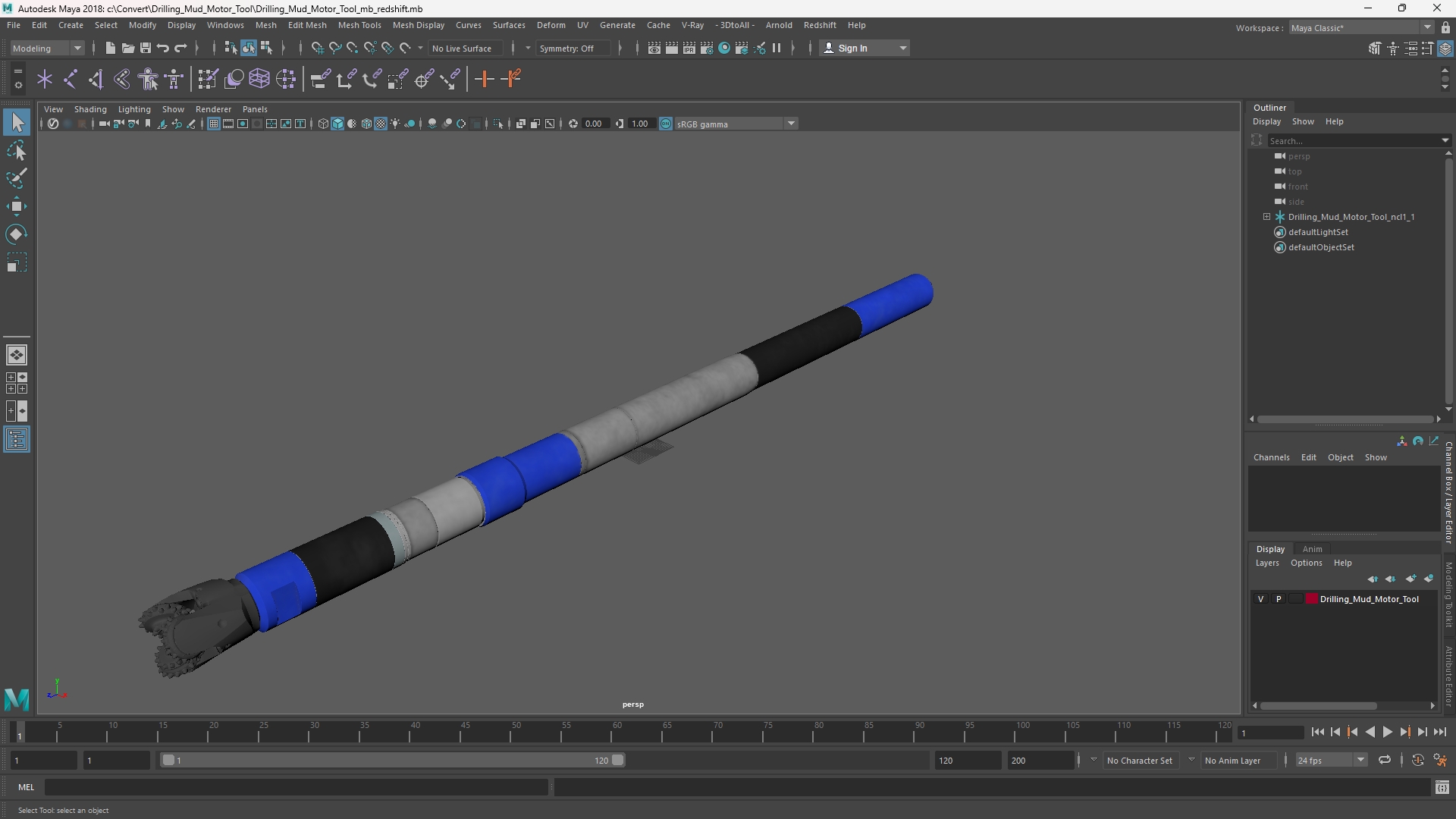
Task: Open the Outliner layout icon
Action: point(17,440)
